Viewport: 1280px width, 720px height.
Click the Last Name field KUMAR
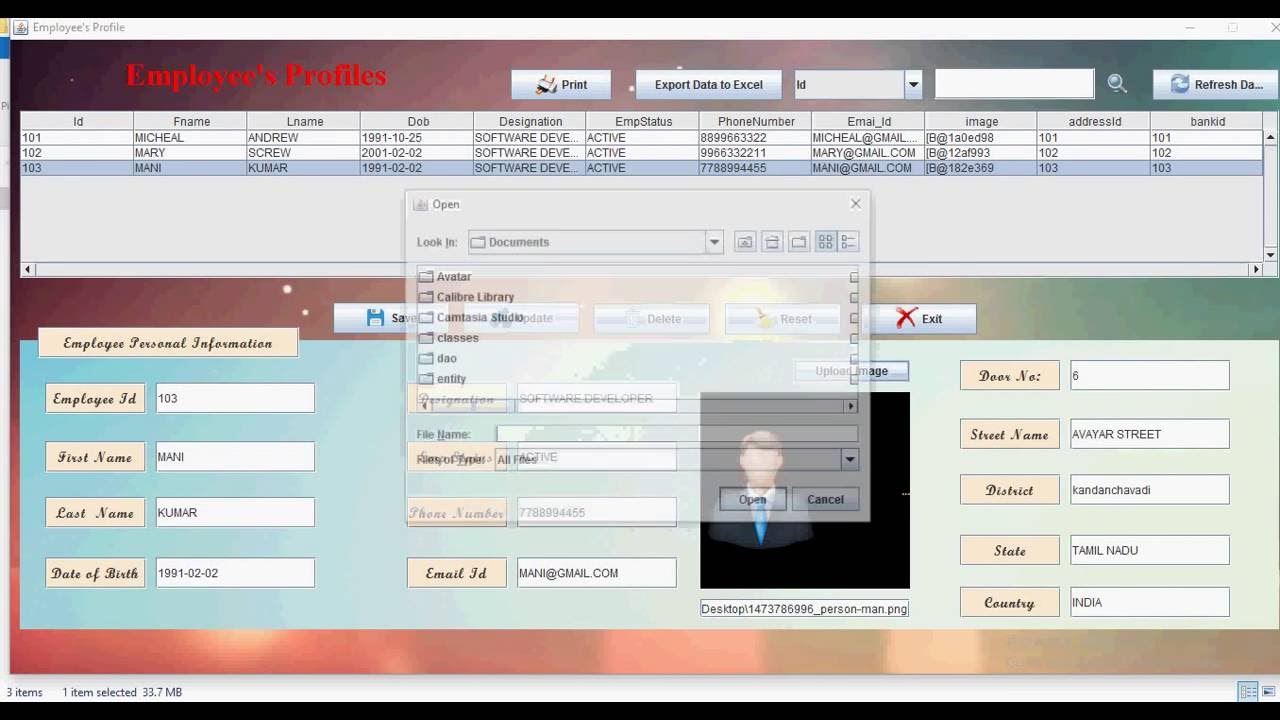click(235, 512)
